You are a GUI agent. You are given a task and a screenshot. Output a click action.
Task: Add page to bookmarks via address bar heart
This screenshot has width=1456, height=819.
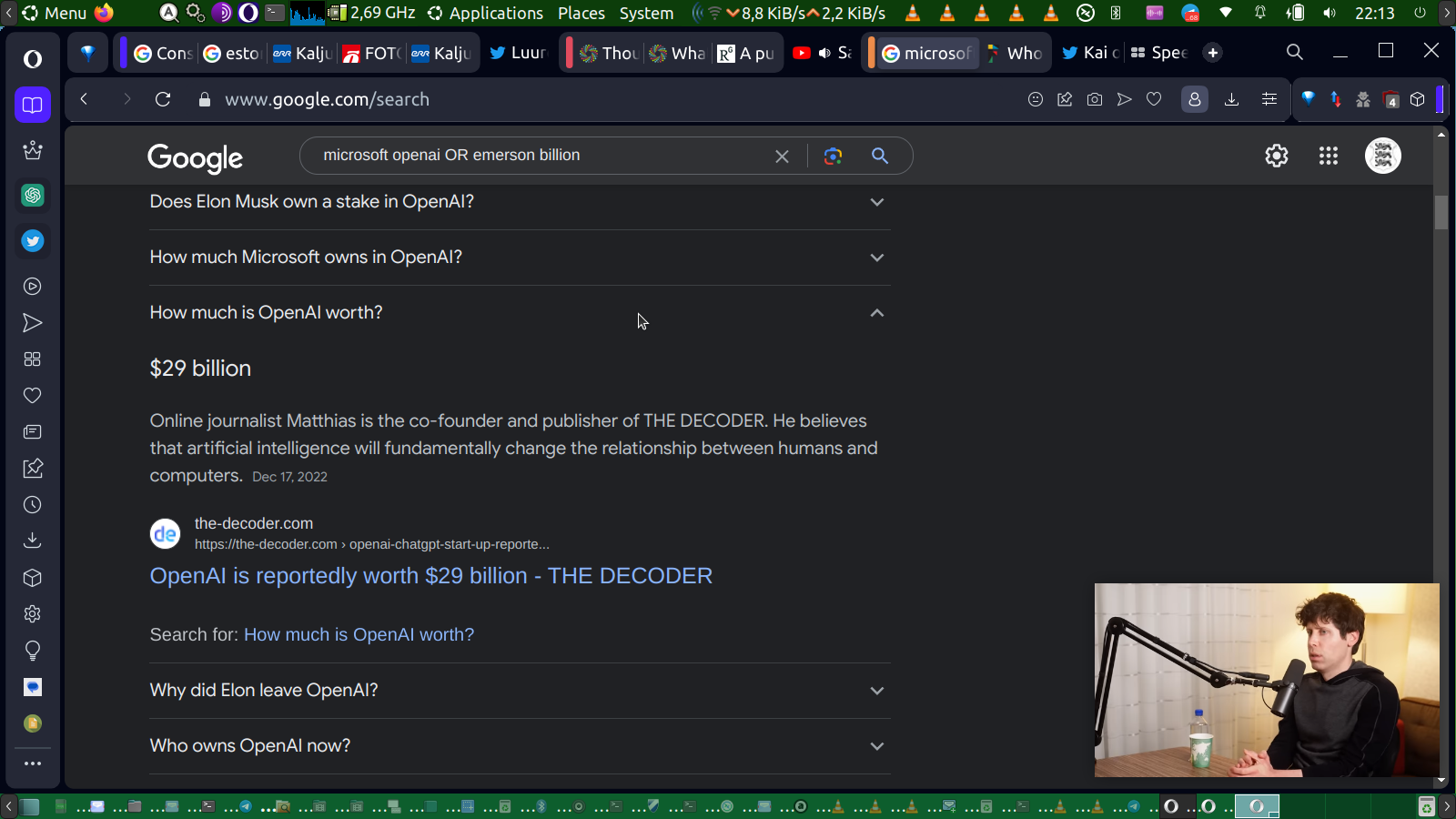coord(1154,99)
